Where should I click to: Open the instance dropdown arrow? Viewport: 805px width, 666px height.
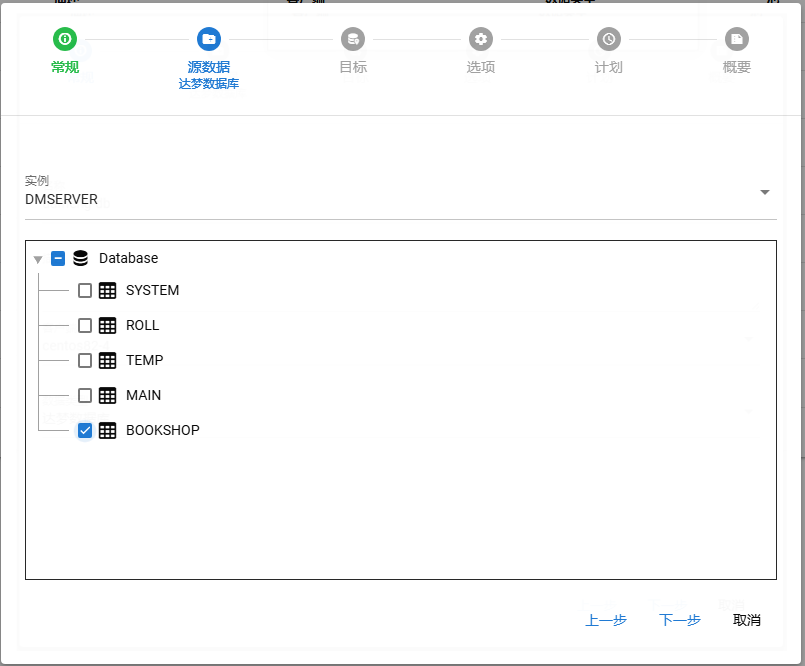point(765,192)
